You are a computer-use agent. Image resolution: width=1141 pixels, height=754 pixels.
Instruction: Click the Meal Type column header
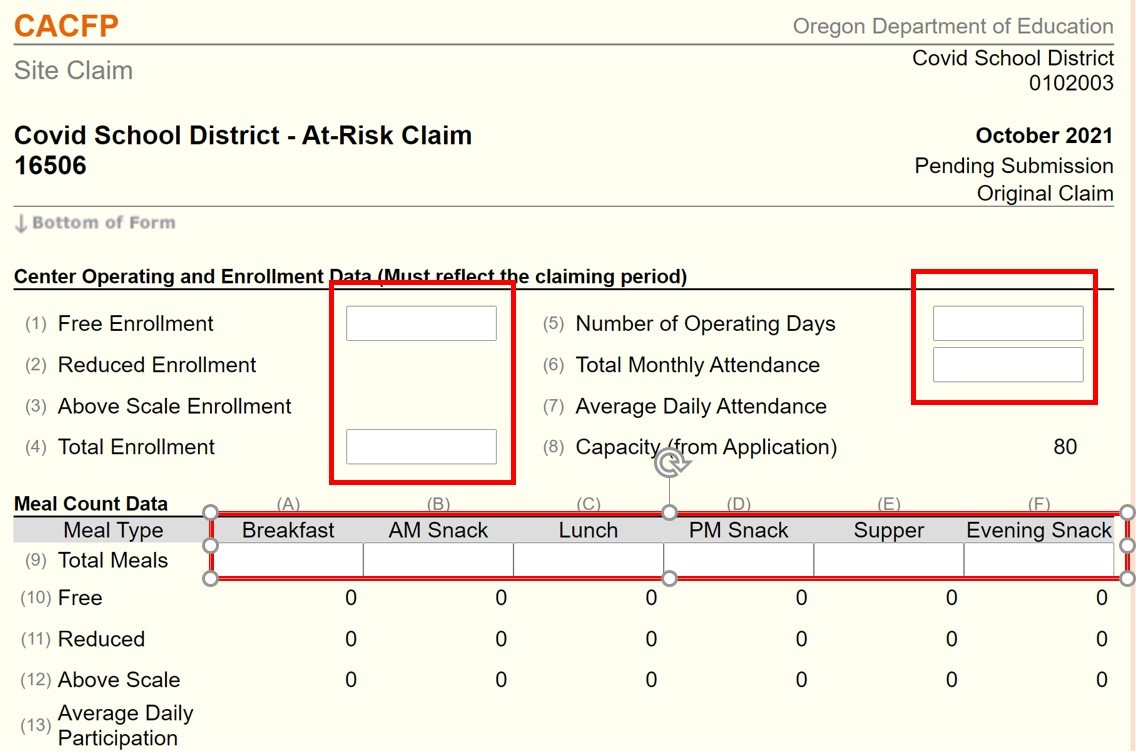pos(115,530)
